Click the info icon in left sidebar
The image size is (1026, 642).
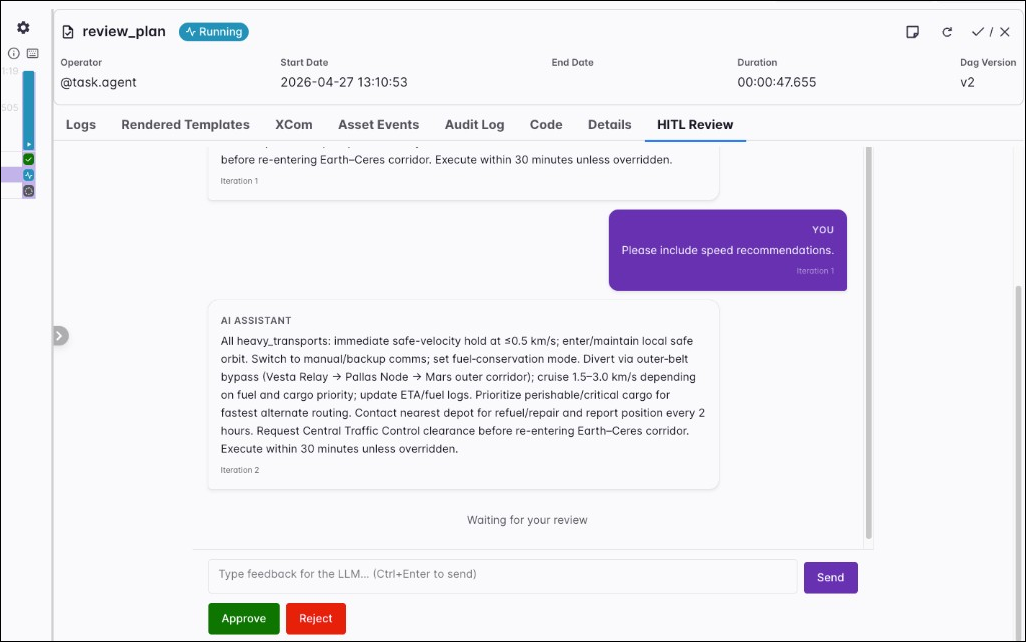13,54
